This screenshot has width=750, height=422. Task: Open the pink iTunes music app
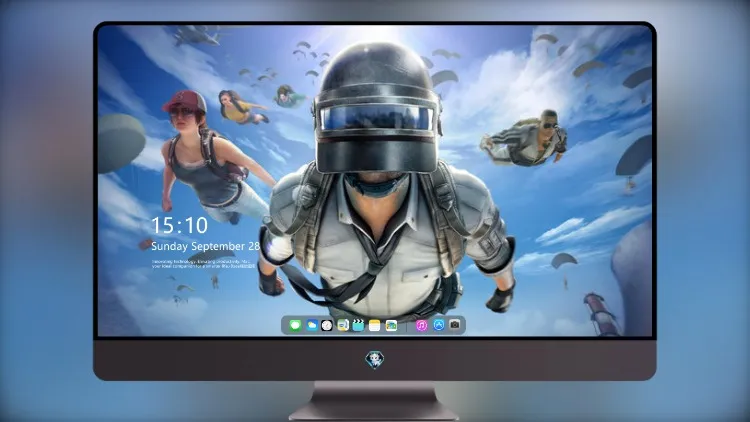[422, 325]
